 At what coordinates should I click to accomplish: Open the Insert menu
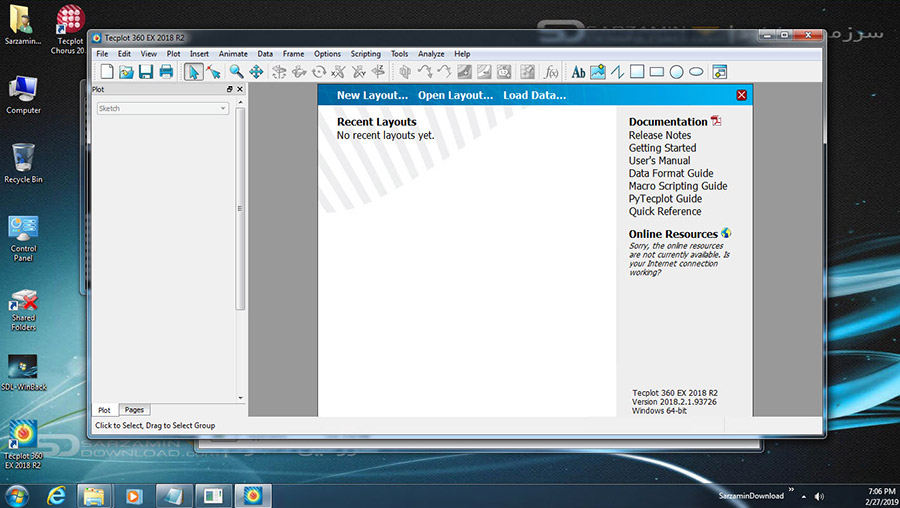click(x=199, y=54)
